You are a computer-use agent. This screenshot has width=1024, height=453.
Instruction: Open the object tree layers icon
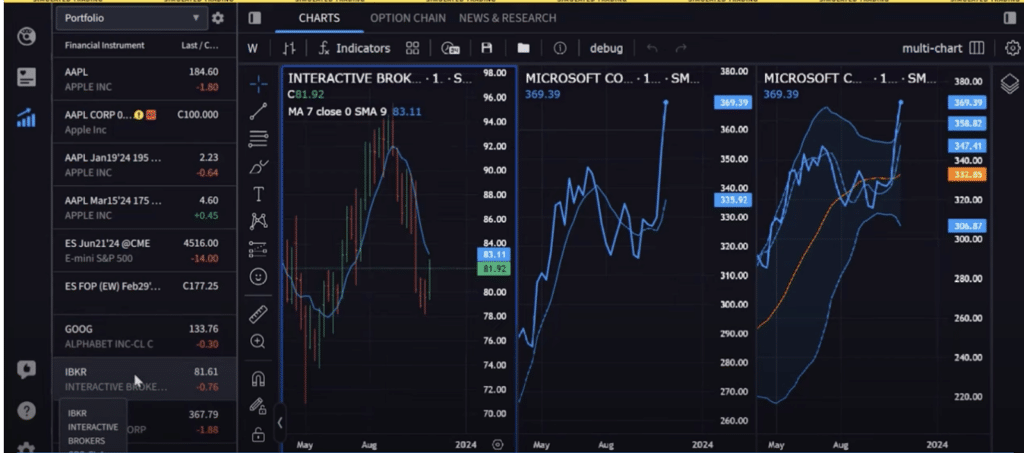(x=1009, y=84)
